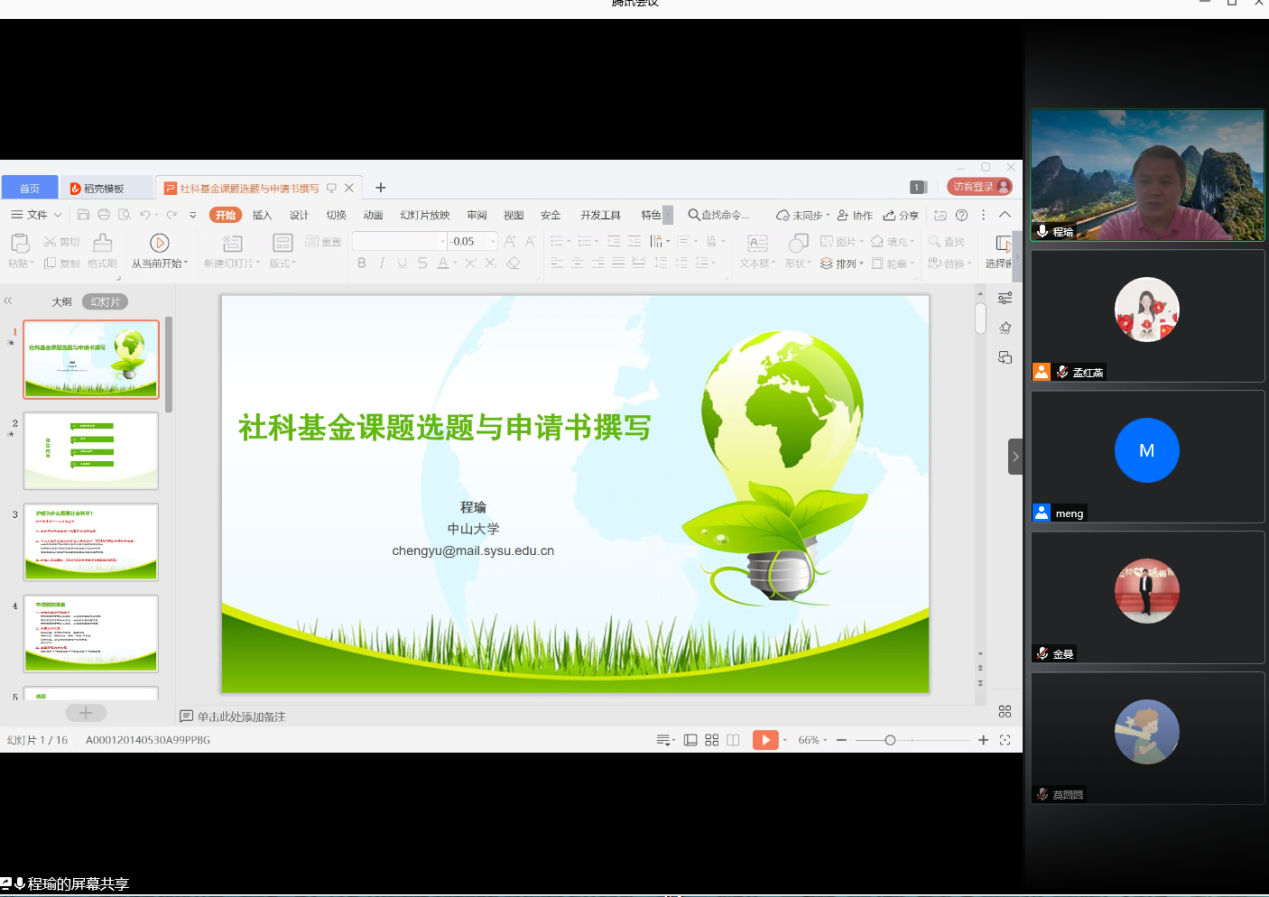Click the zoom slider handle
This screenshot has height=897, width=1269.
(x=890, y=740)
